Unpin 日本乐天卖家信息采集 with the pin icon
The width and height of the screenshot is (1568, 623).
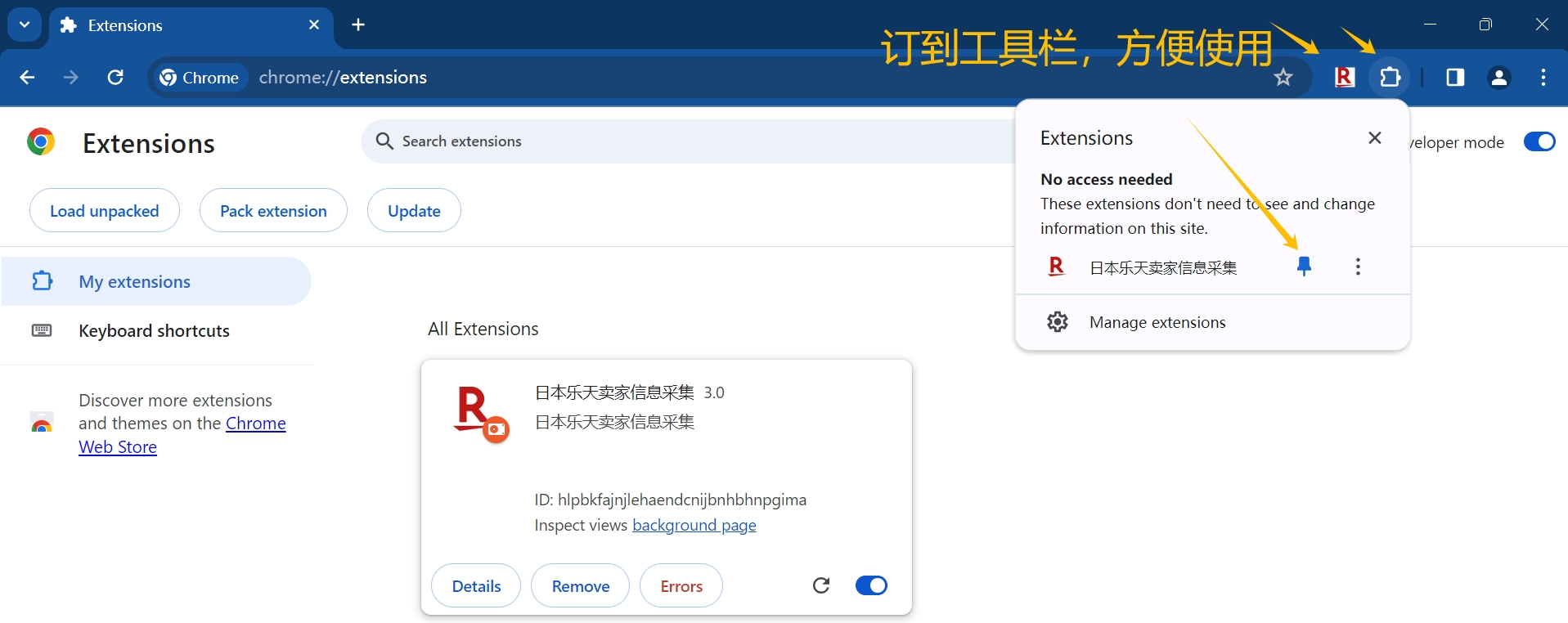pyautogui.click(x=1305, y=267)
